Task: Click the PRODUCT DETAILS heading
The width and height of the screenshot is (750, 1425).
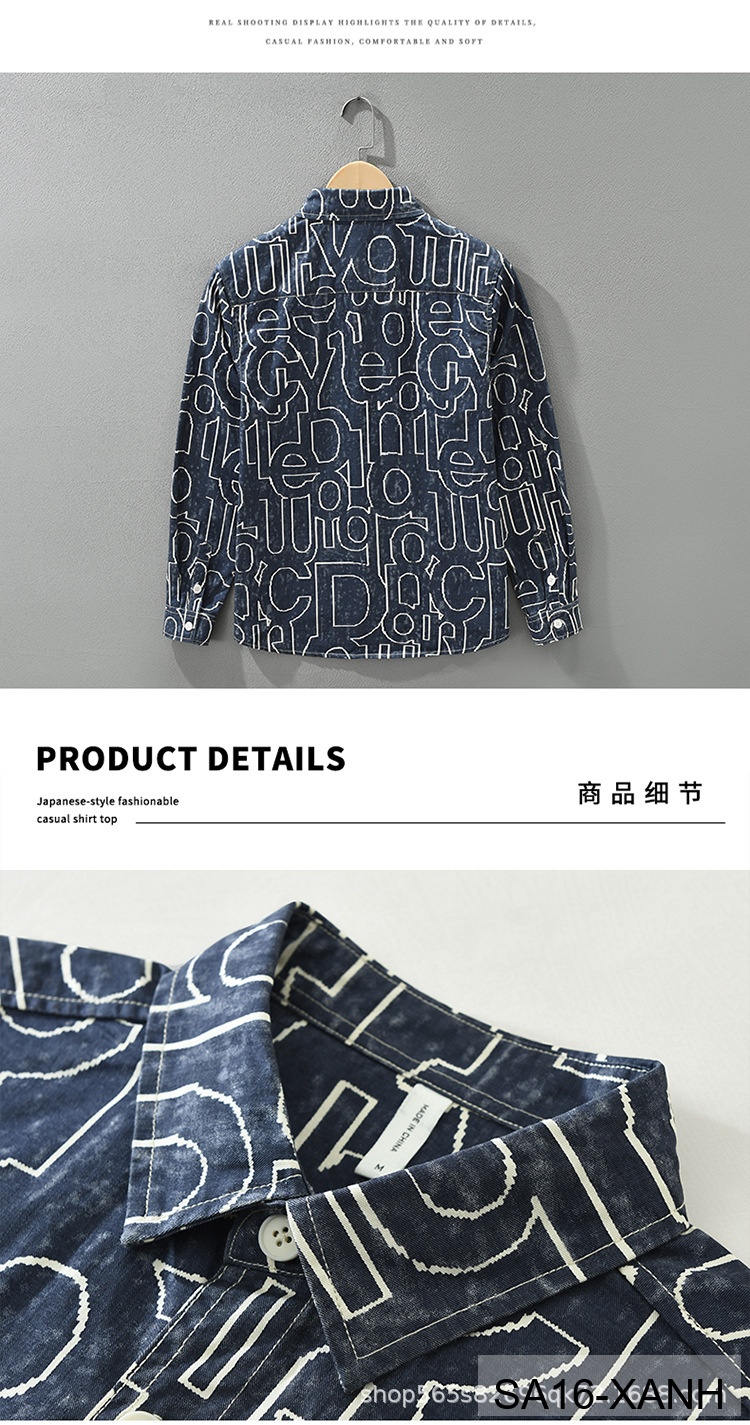Action: (x=190, y=758)
